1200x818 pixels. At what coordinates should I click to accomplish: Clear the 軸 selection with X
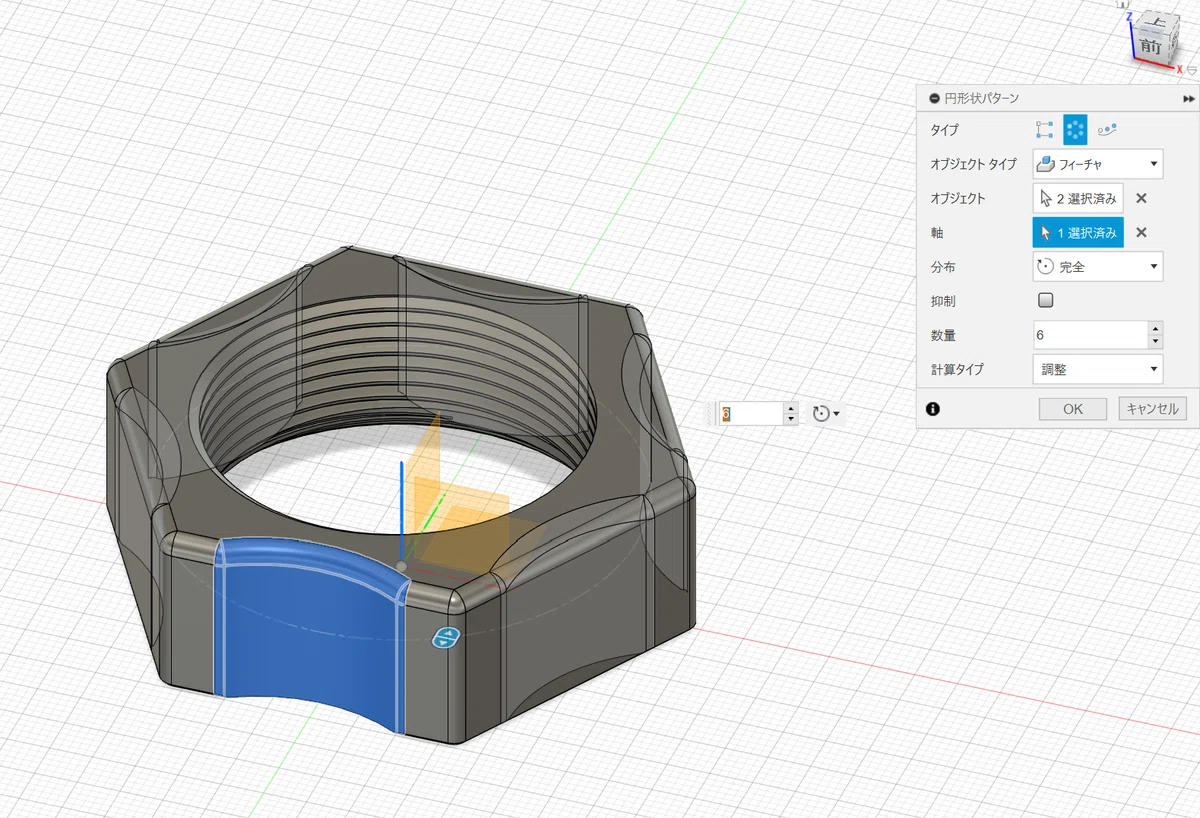coord(1141,233)
